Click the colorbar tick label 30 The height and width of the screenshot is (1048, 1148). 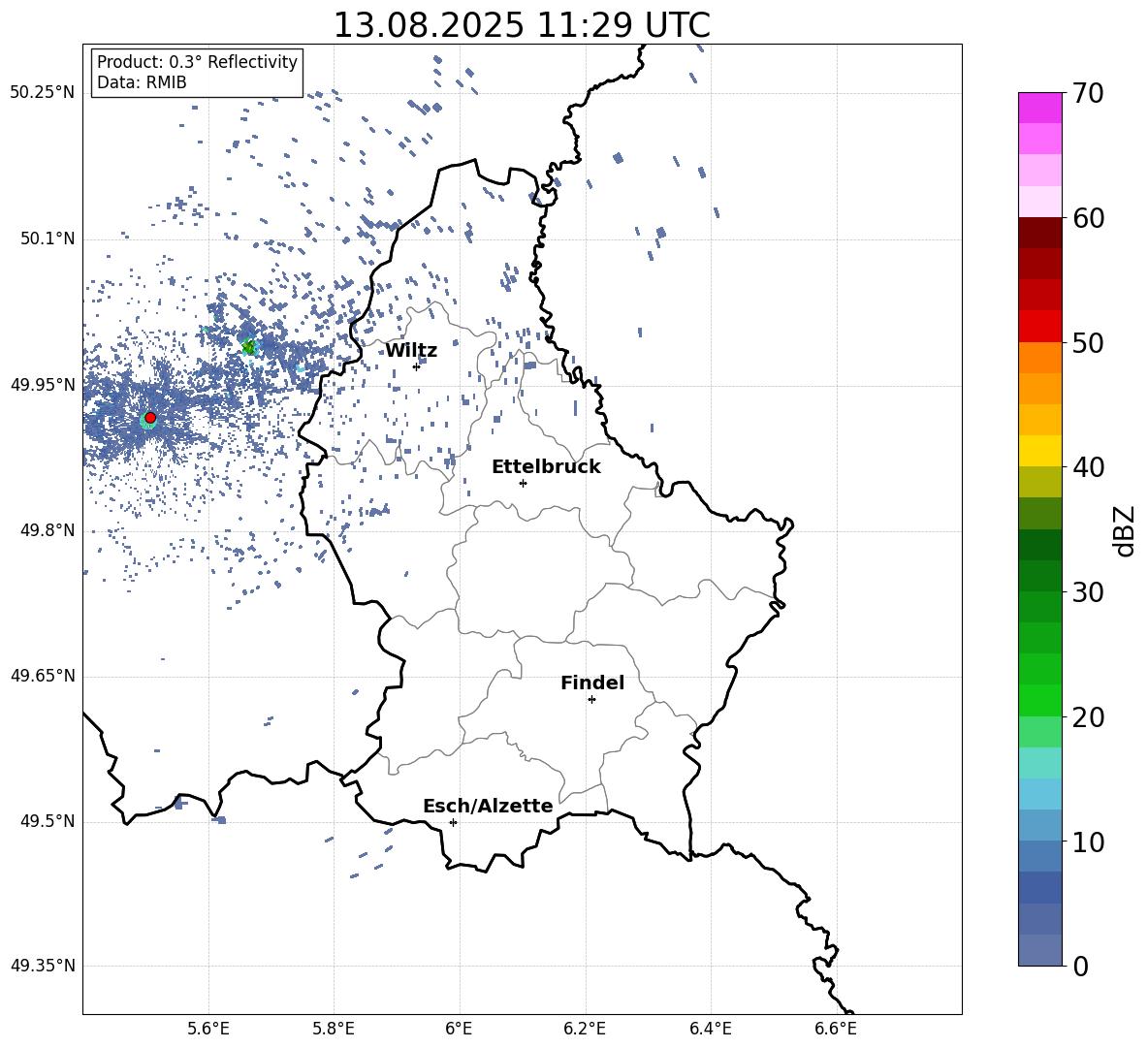click(x=1087, y=592)
